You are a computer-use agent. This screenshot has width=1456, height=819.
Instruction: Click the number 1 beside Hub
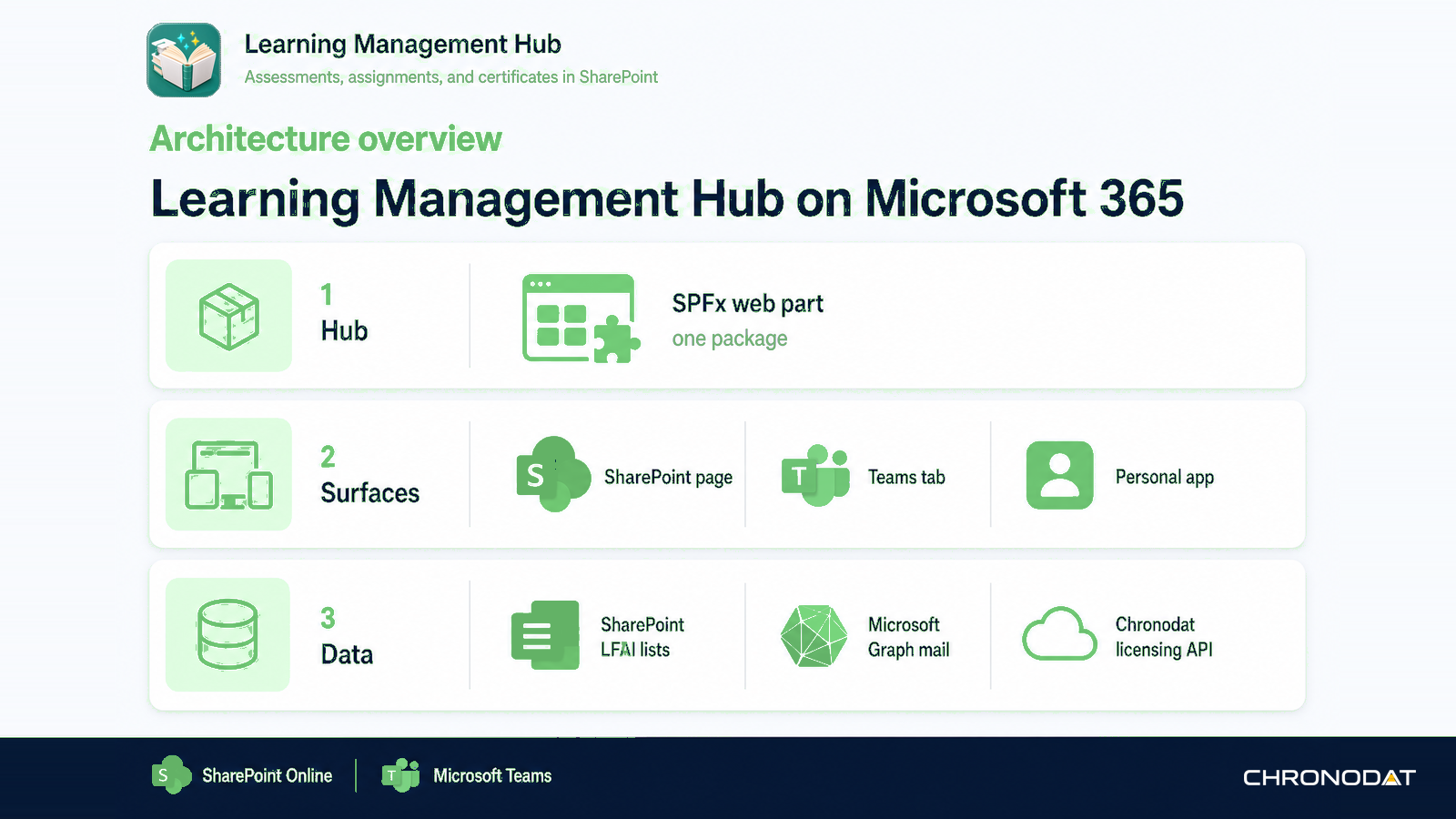click(x=327, y=295)
